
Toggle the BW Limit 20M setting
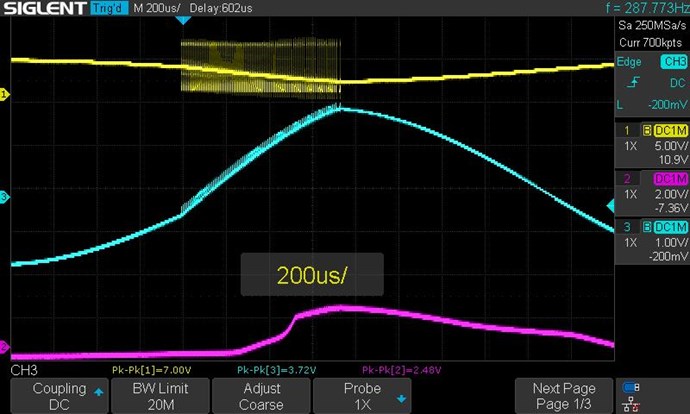pos(161,396)
